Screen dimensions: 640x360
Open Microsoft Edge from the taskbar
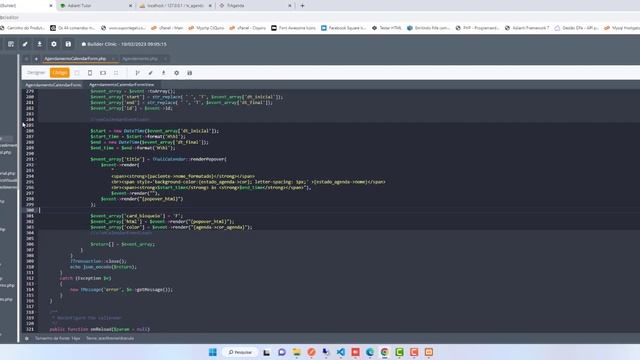coord(370,352)
